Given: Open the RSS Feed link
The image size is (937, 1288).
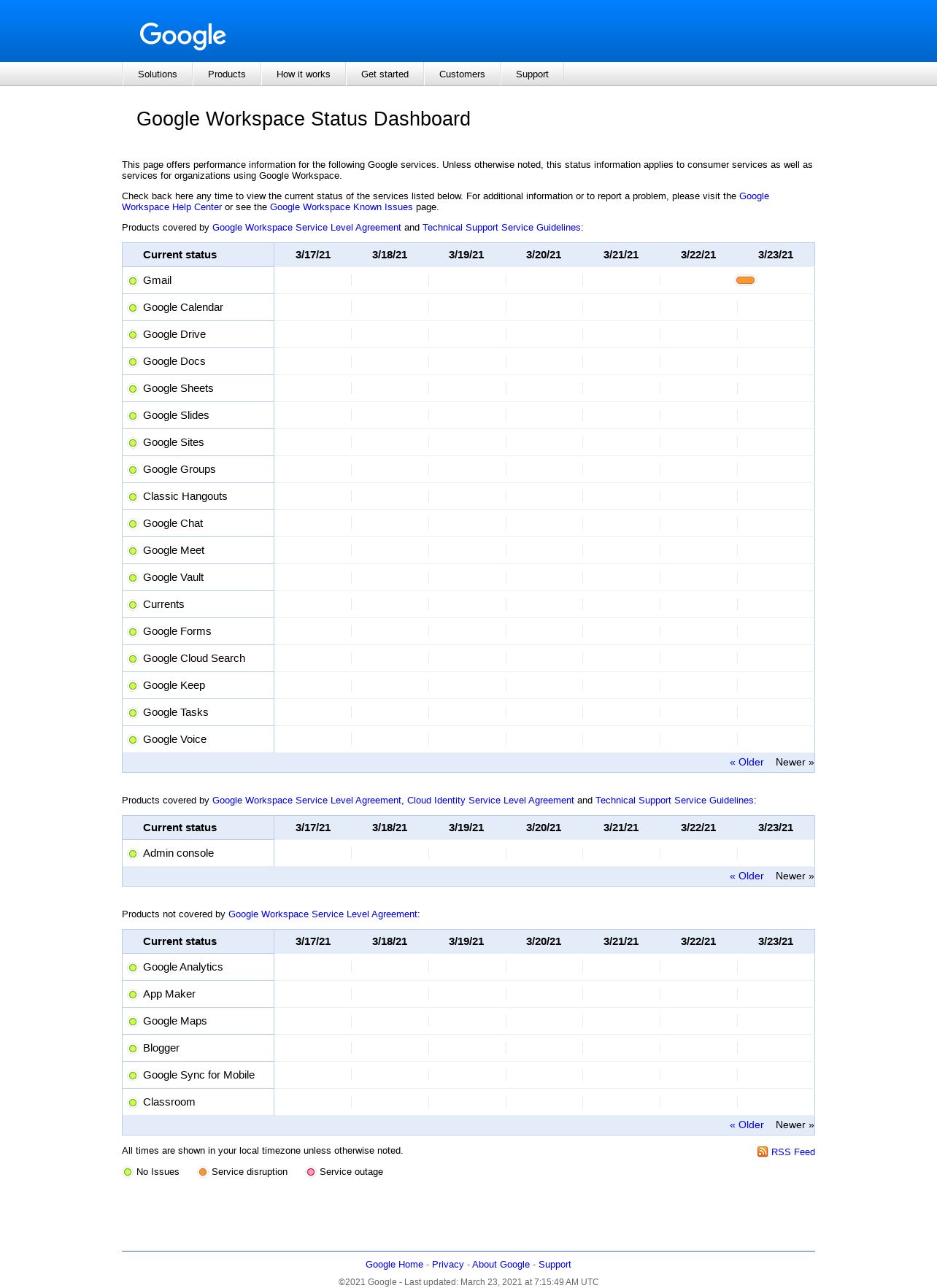Looking at the screenshot, I should click(x=793, y=1152).
